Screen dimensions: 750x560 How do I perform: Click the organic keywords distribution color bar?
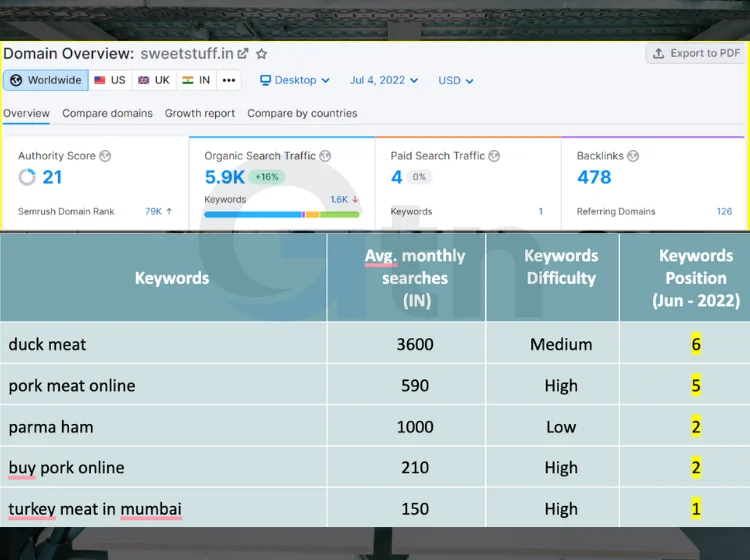(281, 214)
